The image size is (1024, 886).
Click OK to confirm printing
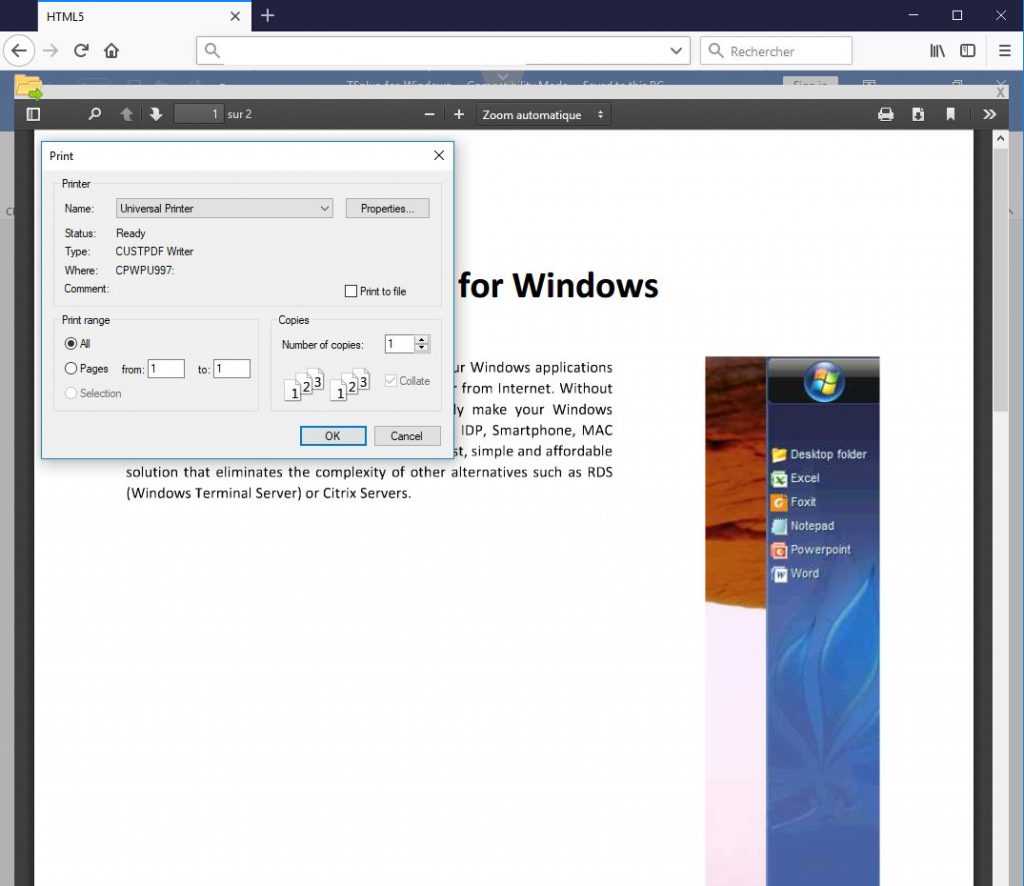tap(333, 435)
